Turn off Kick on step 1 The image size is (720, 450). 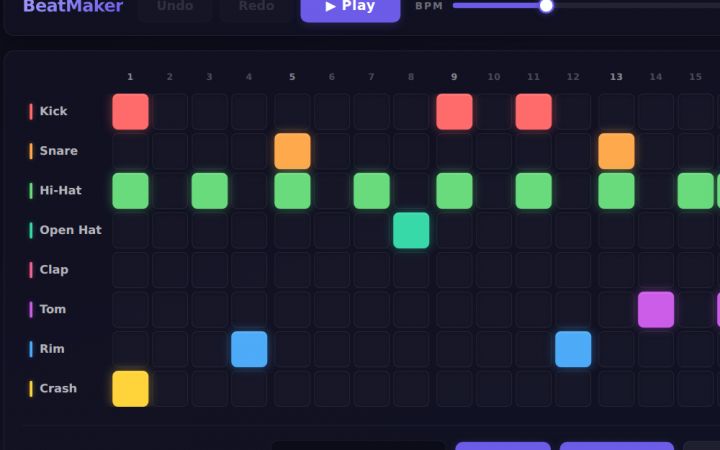coord(130,112)
